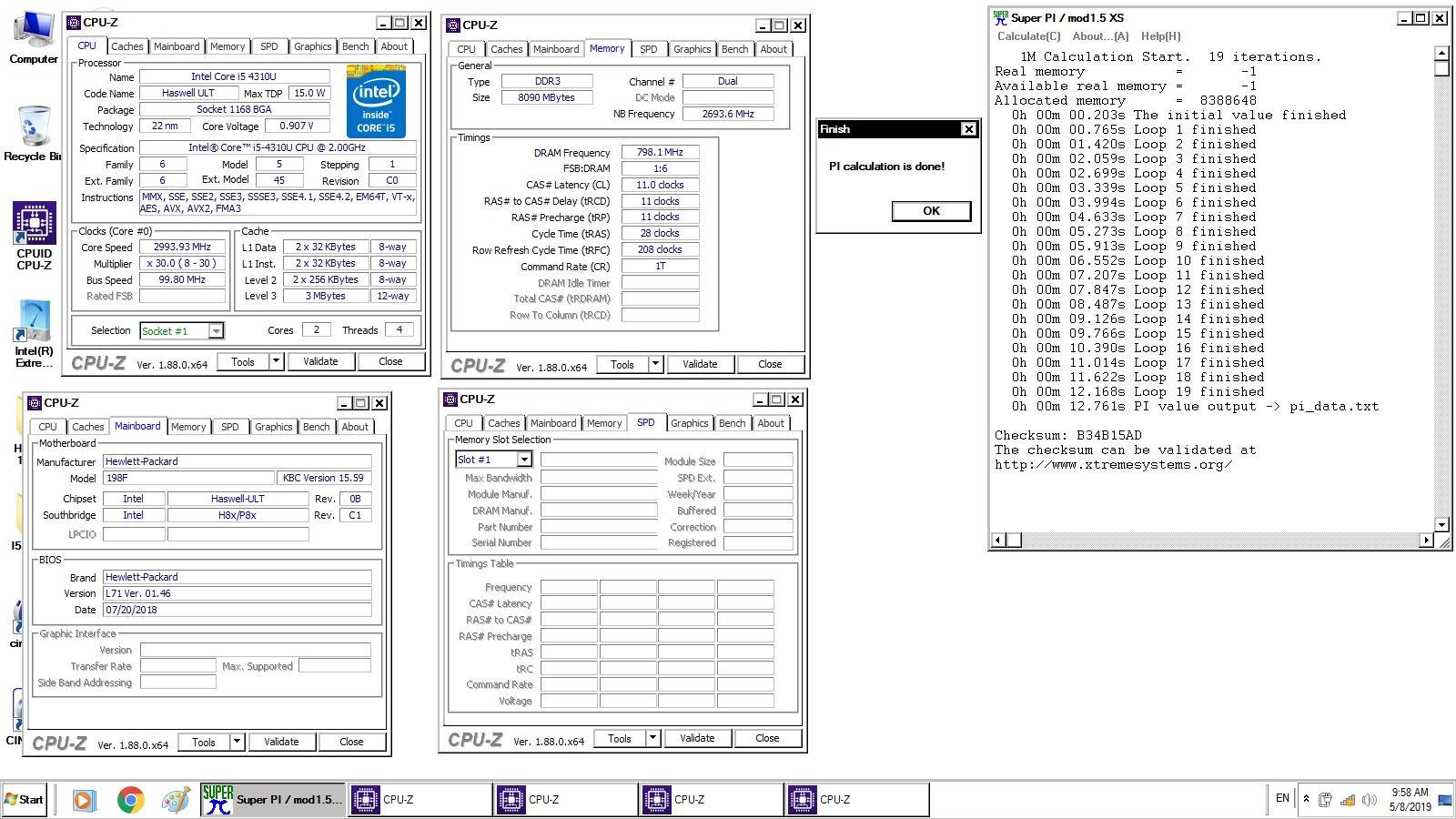The image size is (1456, 819).
Task: Open the Graphics tab in the SPD window
Action: [689, 423]
